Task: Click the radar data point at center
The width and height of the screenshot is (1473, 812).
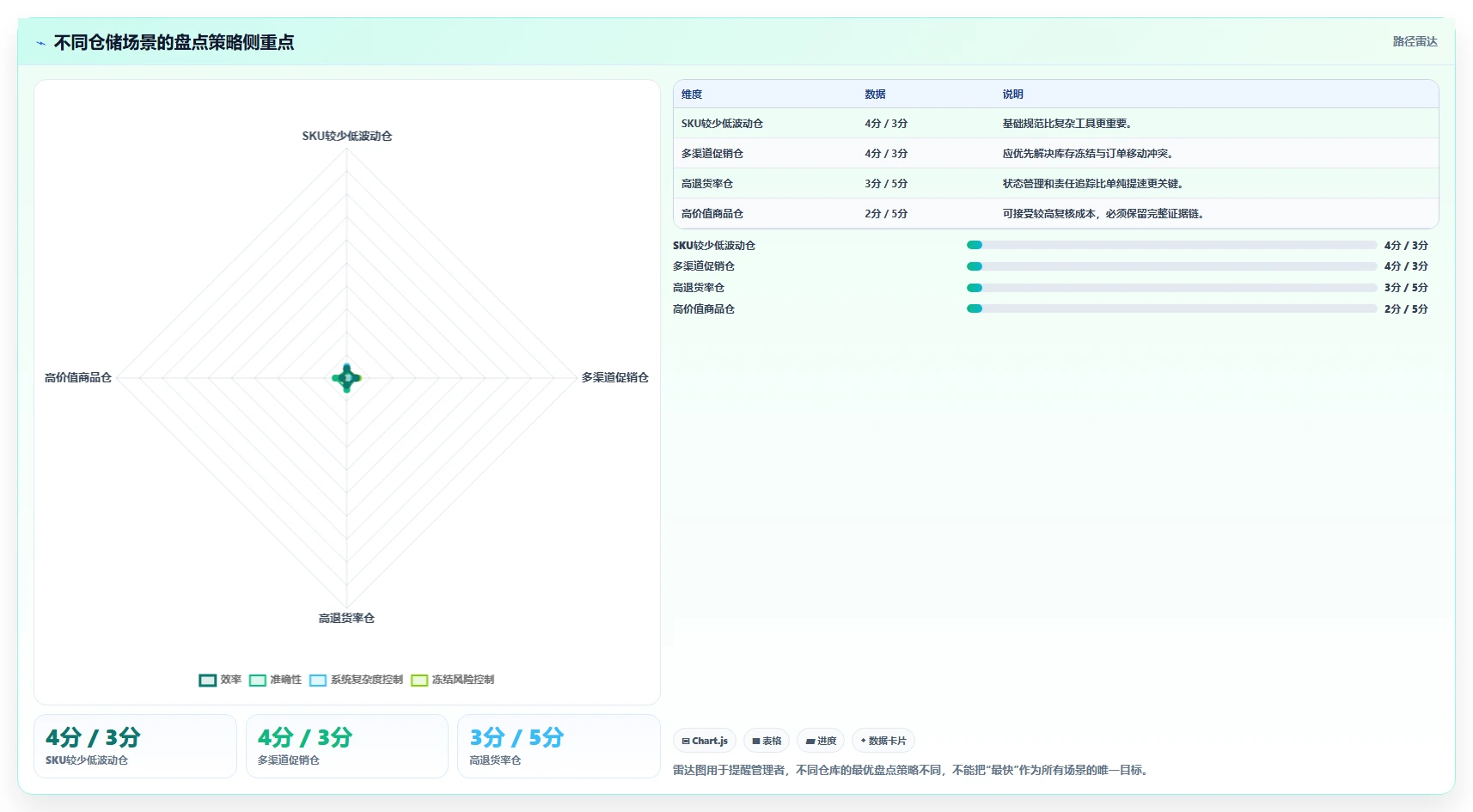Action: (347, 377)
